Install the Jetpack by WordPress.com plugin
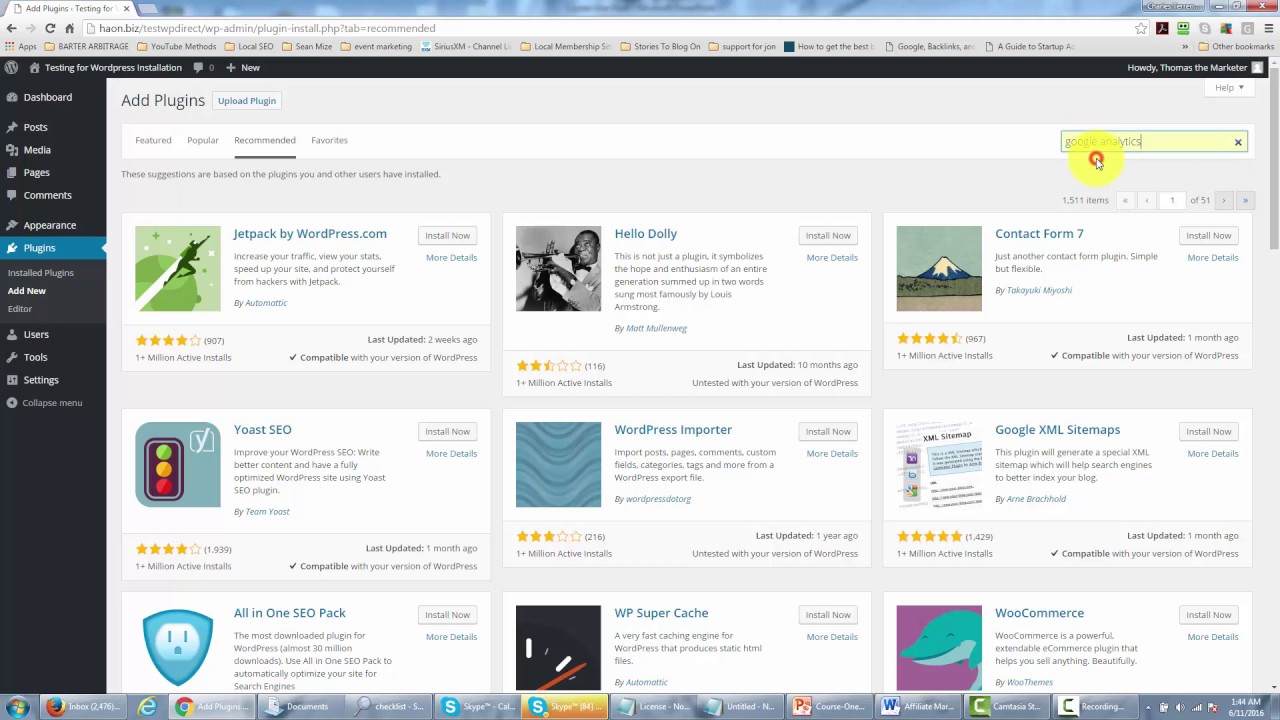Viewport: 1280px width, 720px height. [447, 236]
